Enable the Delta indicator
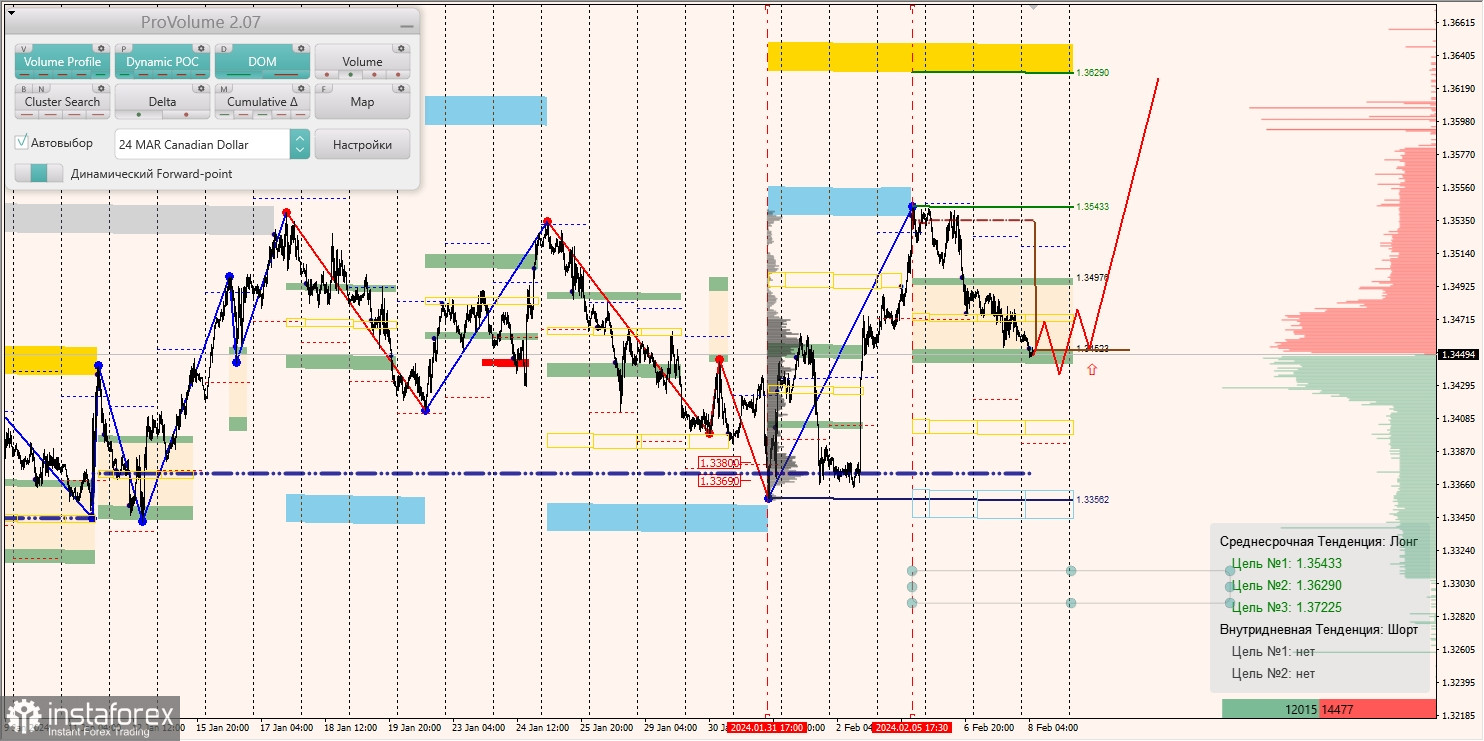1484x741 pixels. click(x=162, y=102)
